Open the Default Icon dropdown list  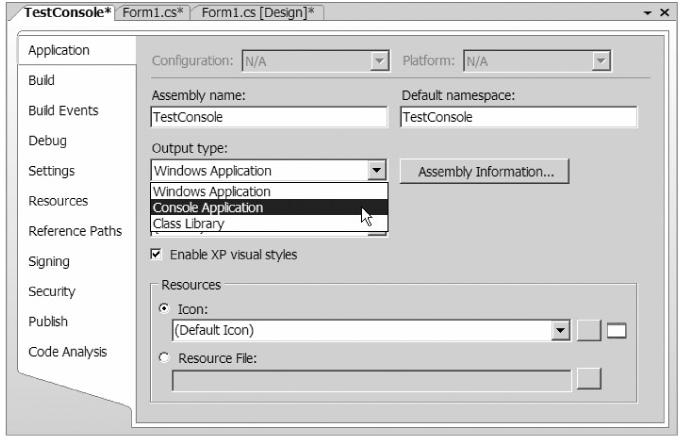coord(560,330)
